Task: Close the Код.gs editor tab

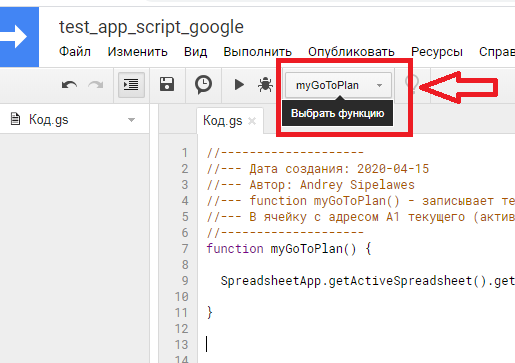Action: 252,121
